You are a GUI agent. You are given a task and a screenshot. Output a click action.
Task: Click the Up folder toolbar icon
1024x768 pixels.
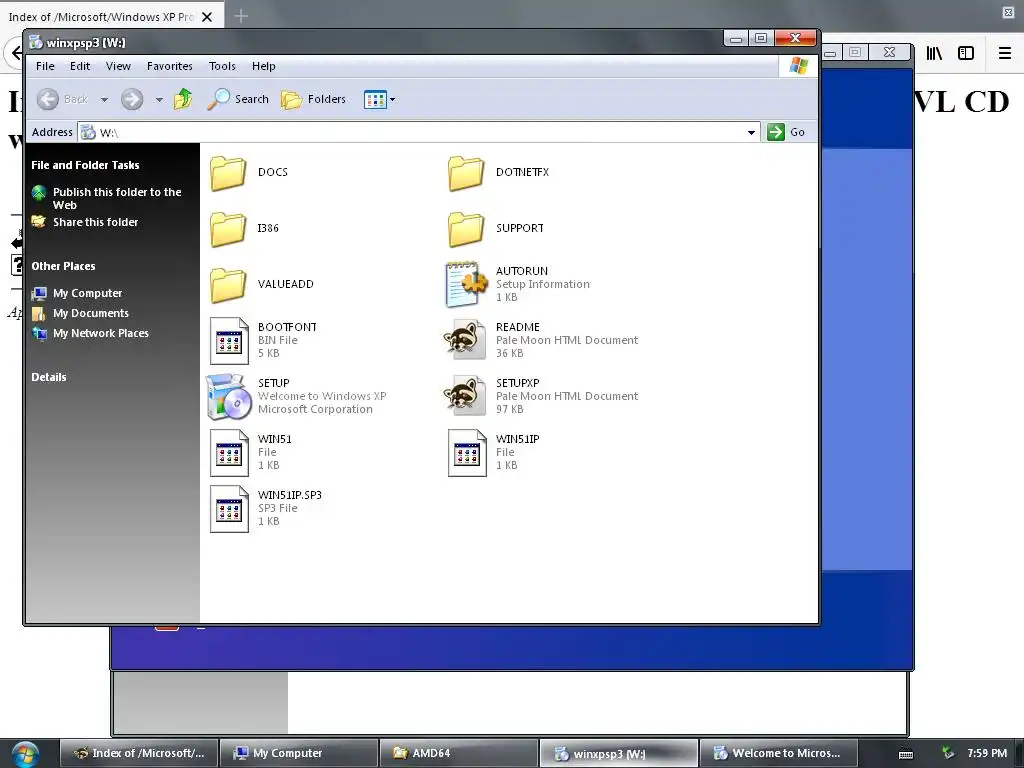(183, 99)
